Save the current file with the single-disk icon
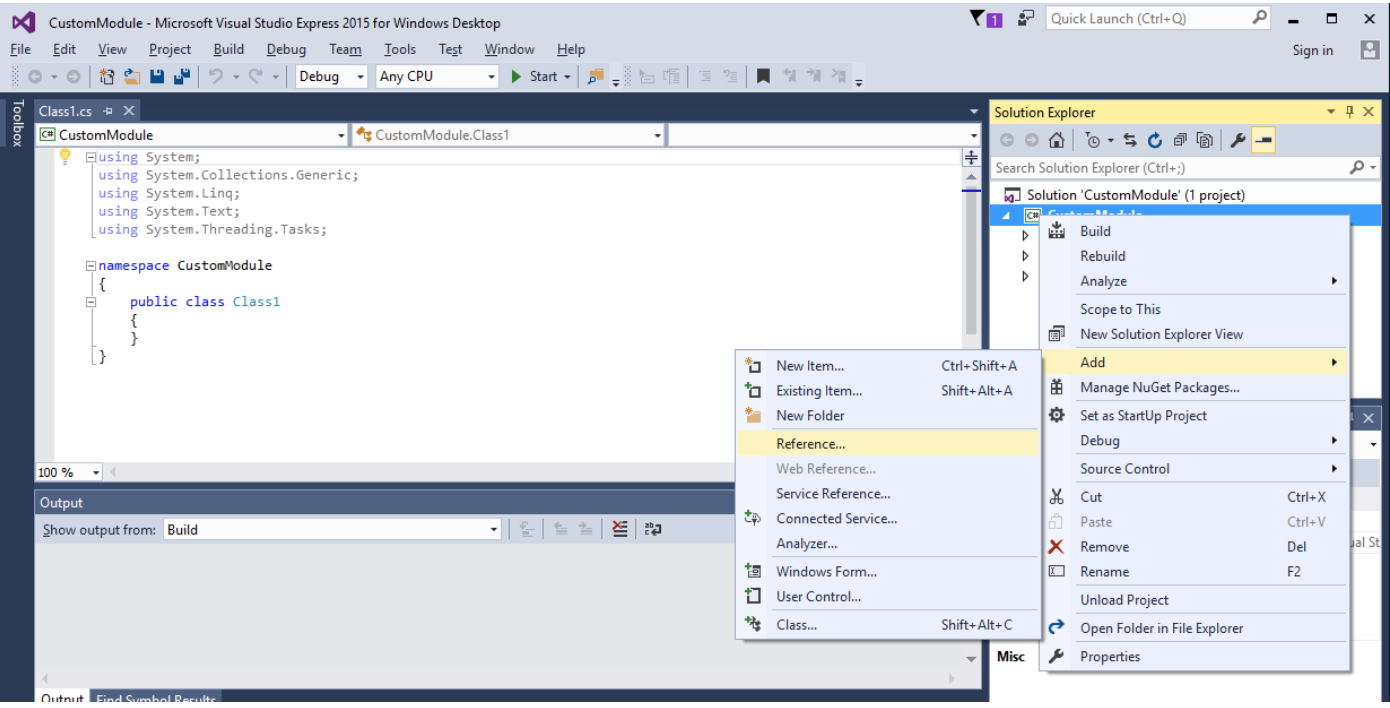 pos(157,76)
